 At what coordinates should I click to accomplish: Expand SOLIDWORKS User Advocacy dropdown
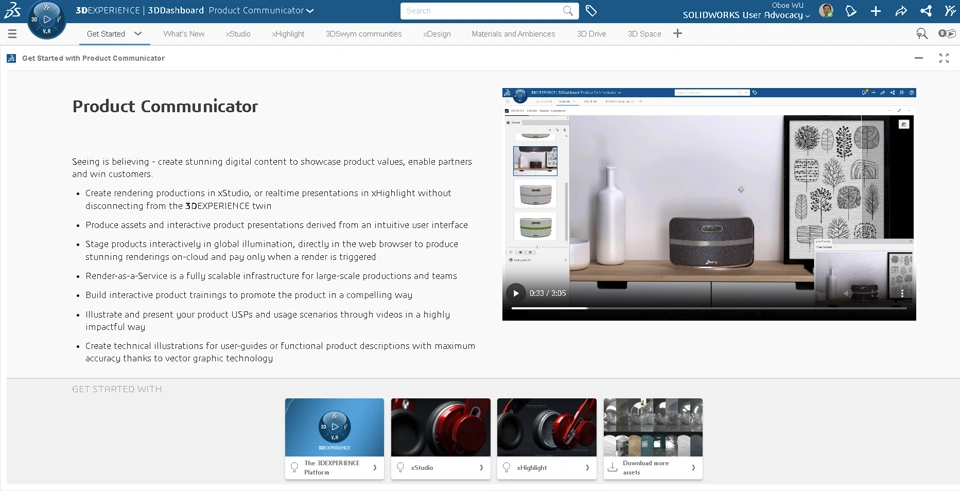tap(808, 15)
